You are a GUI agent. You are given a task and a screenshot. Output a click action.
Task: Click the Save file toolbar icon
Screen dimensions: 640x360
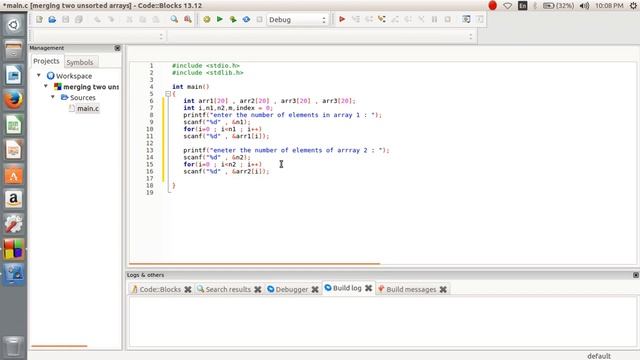[65, 19]
